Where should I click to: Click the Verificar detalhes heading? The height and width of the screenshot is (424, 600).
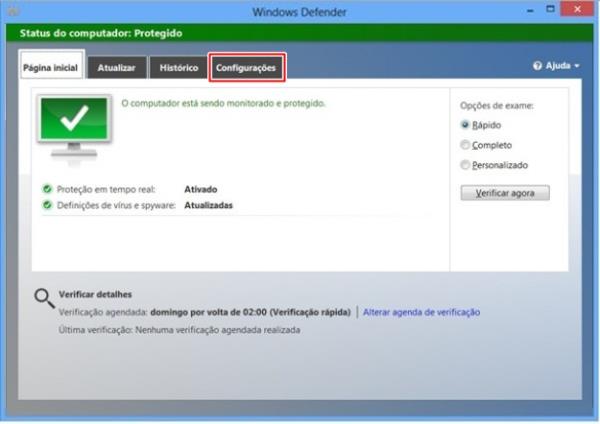95,294
